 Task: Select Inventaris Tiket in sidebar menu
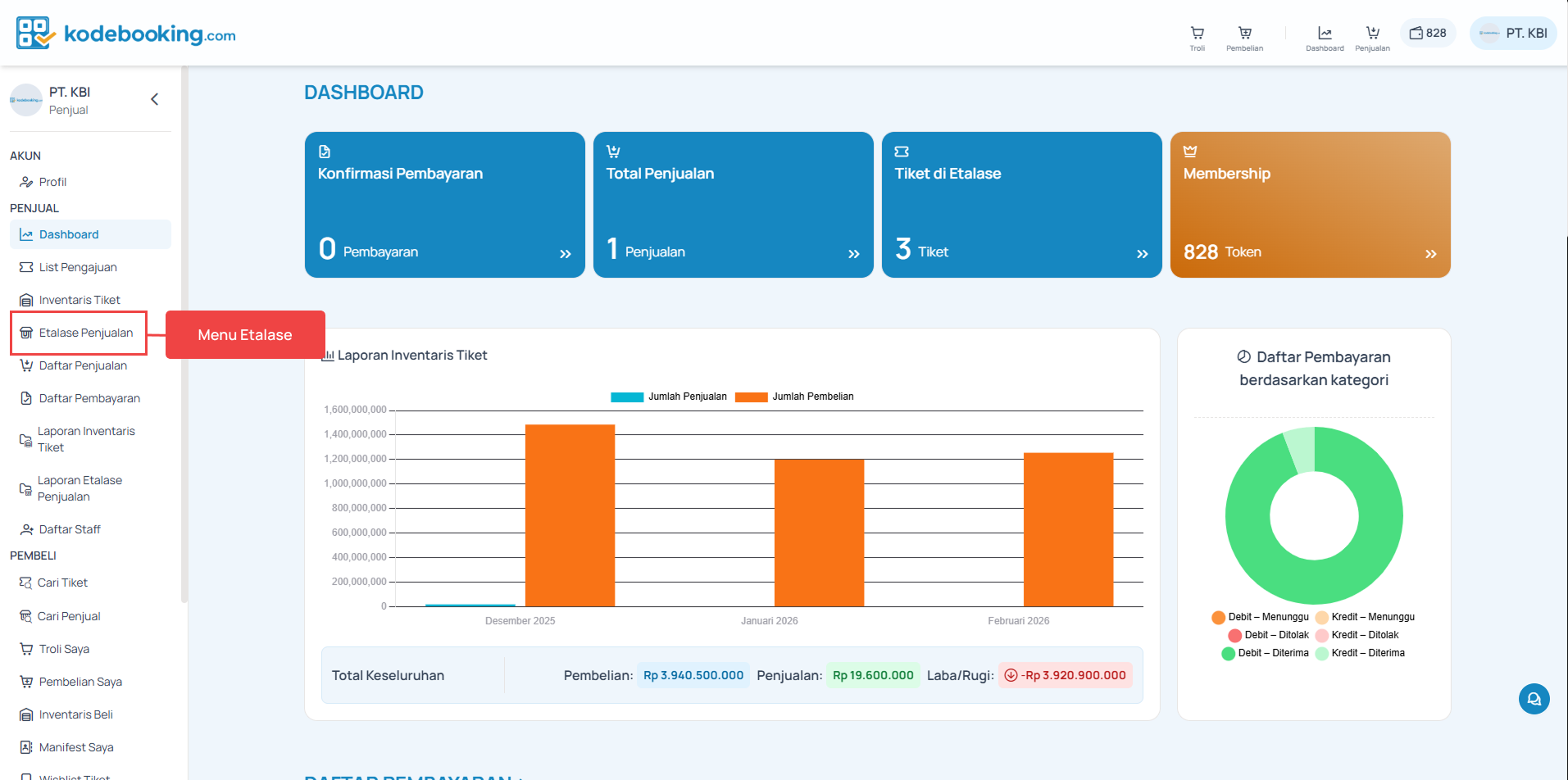(x=79, y=300)
